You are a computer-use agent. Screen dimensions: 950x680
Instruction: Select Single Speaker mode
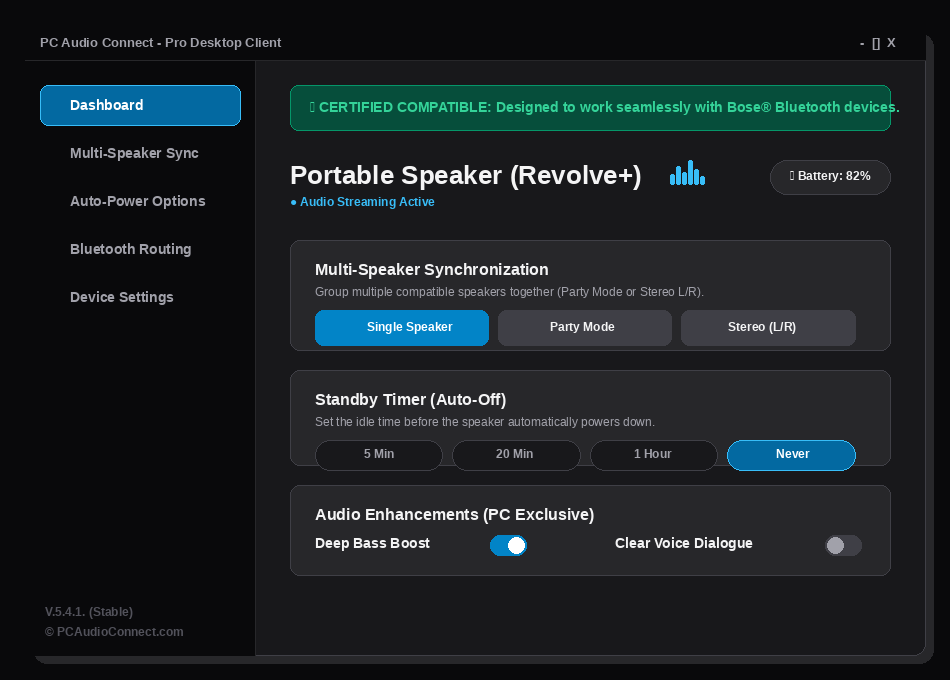point(402,327)
